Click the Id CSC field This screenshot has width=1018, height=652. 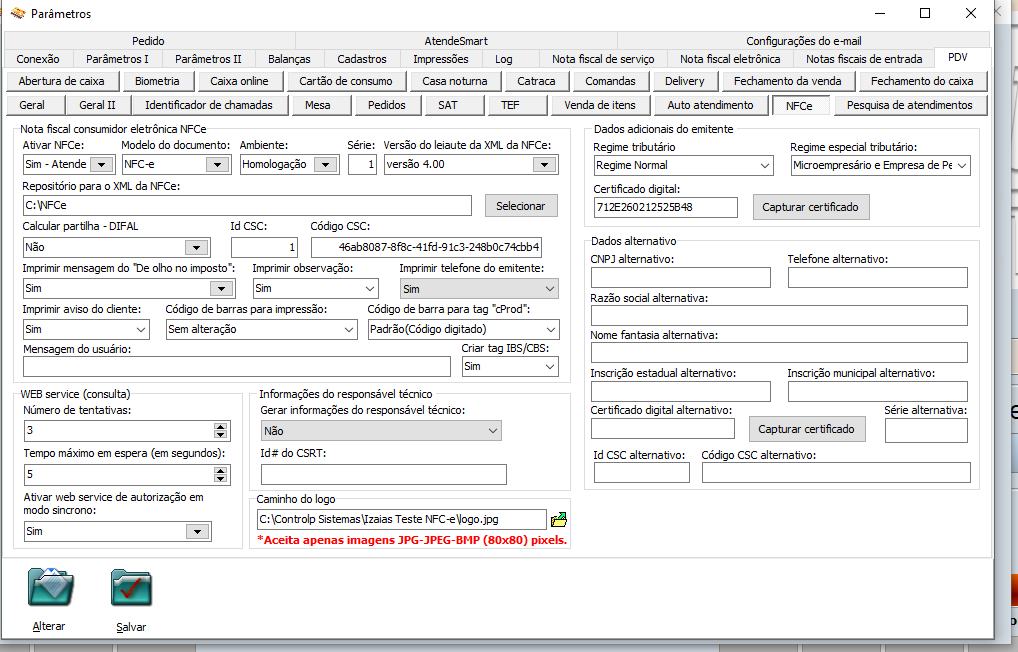point(264,247)
